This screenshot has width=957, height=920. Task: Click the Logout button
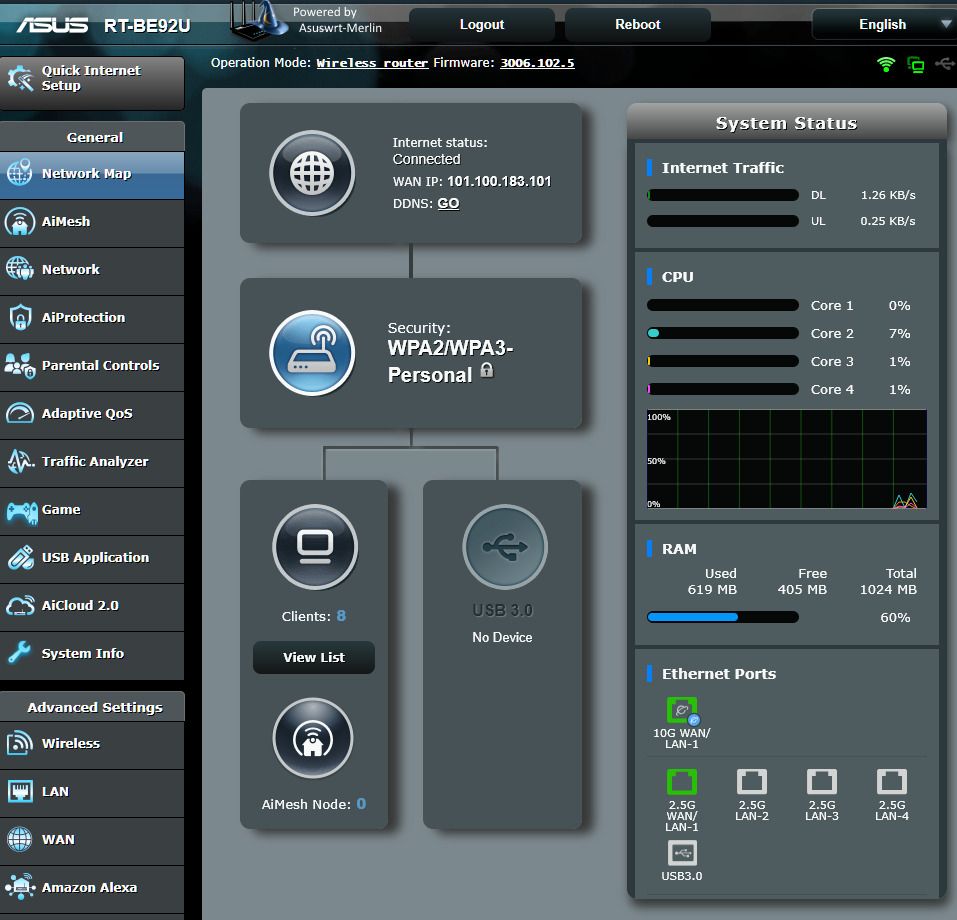click(482, 24)
